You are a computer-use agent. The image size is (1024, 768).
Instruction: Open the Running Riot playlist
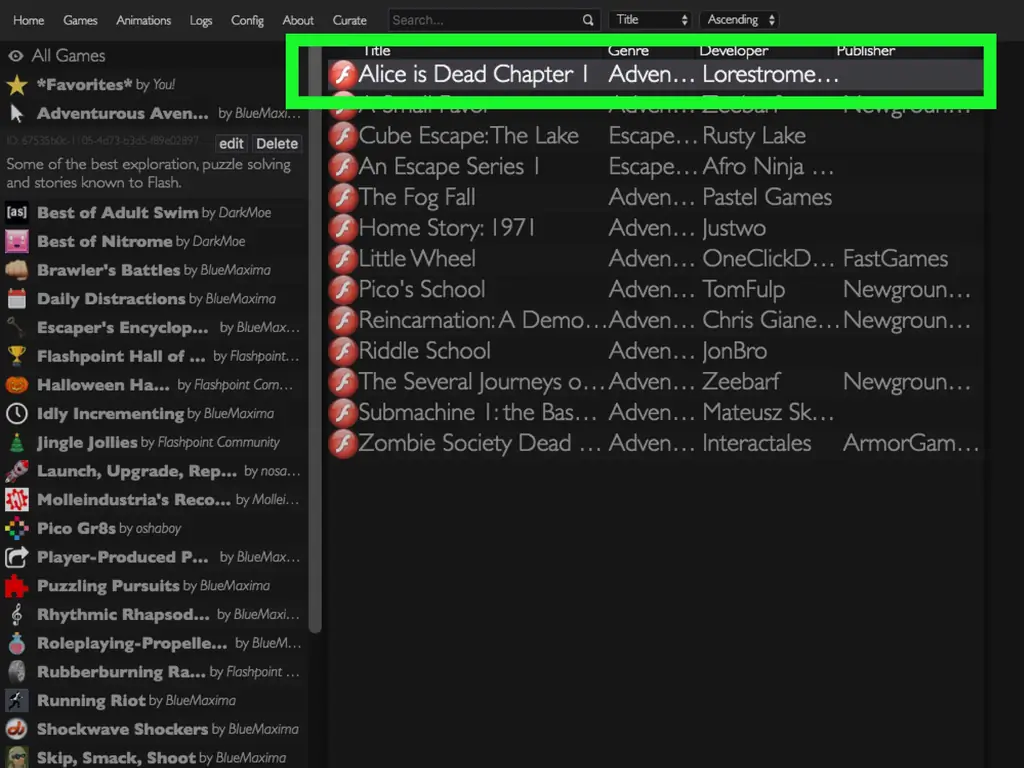153,701
